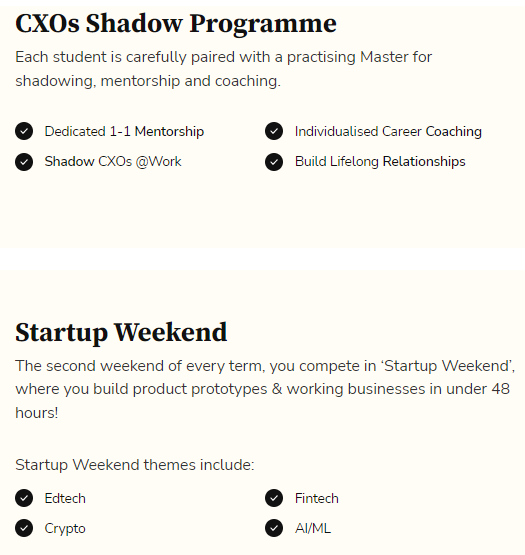Image resolution: width=525 pixels, height=555 pixels.
Task: Click the Fintech theme label
Action: pyautogui.click(x=317, y=498)
